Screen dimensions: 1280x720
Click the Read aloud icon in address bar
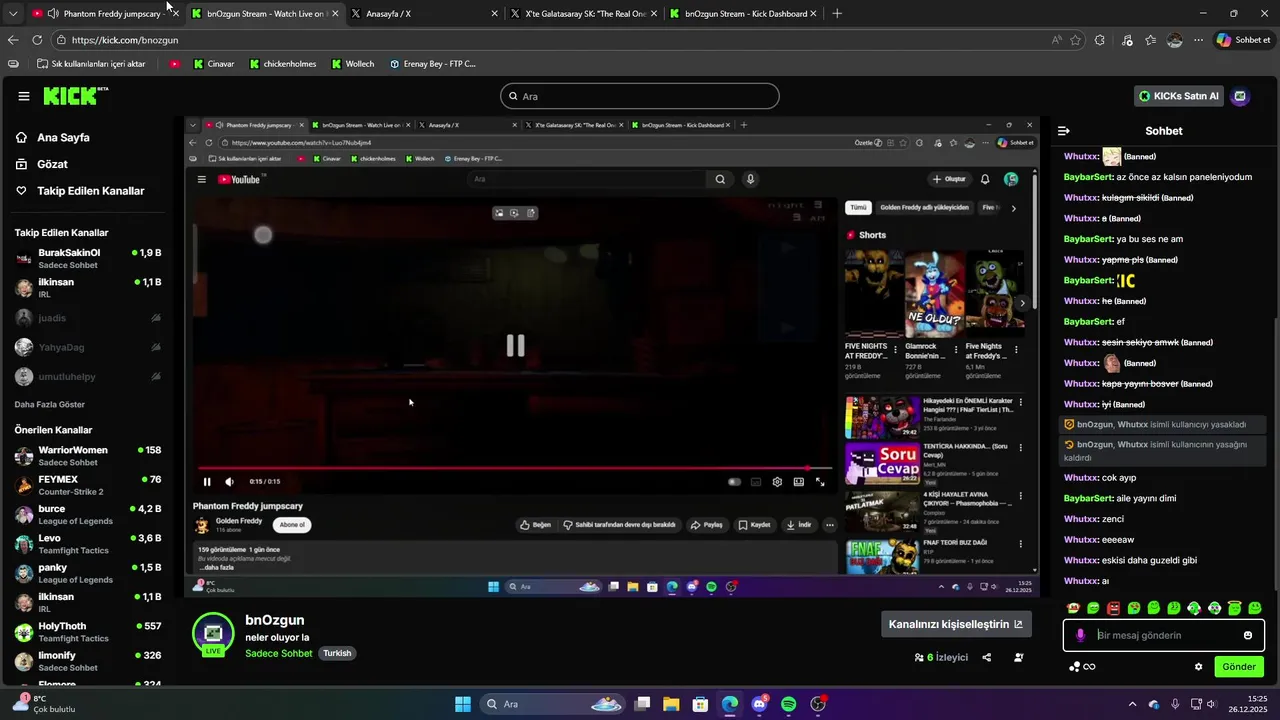(1057, 40)
